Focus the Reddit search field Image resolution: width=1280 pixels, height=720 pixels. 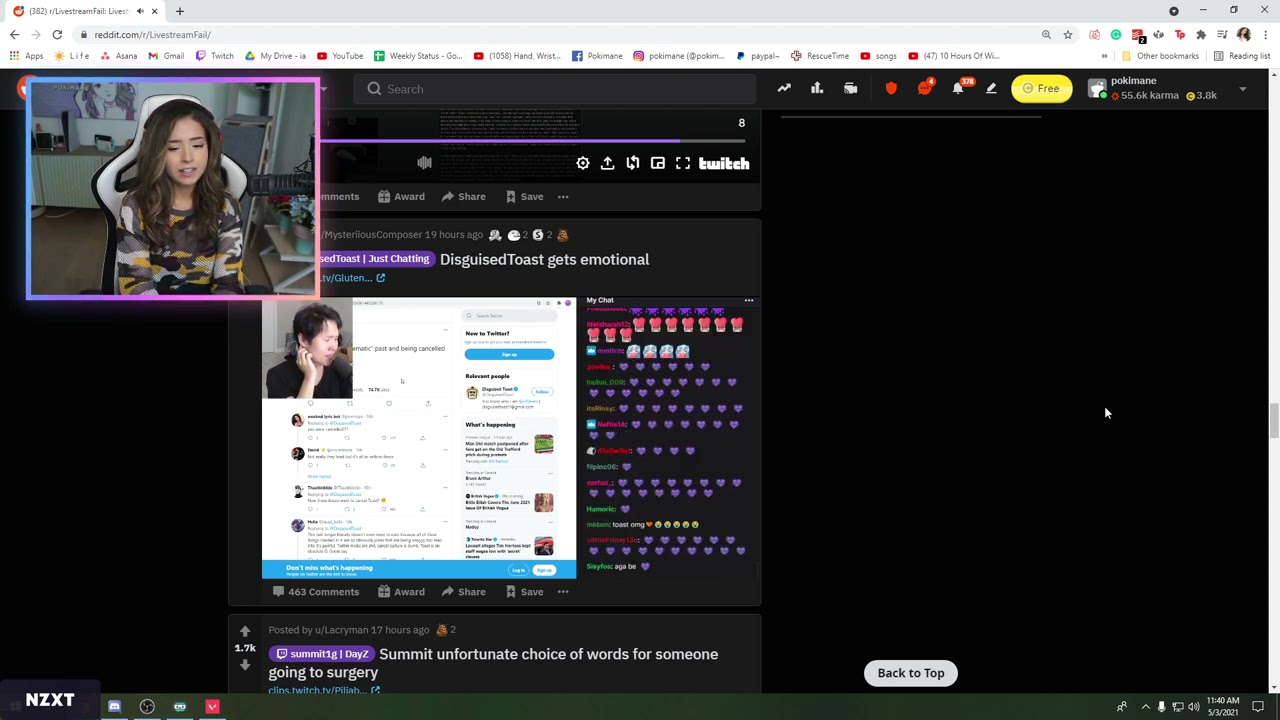[555, 89]
